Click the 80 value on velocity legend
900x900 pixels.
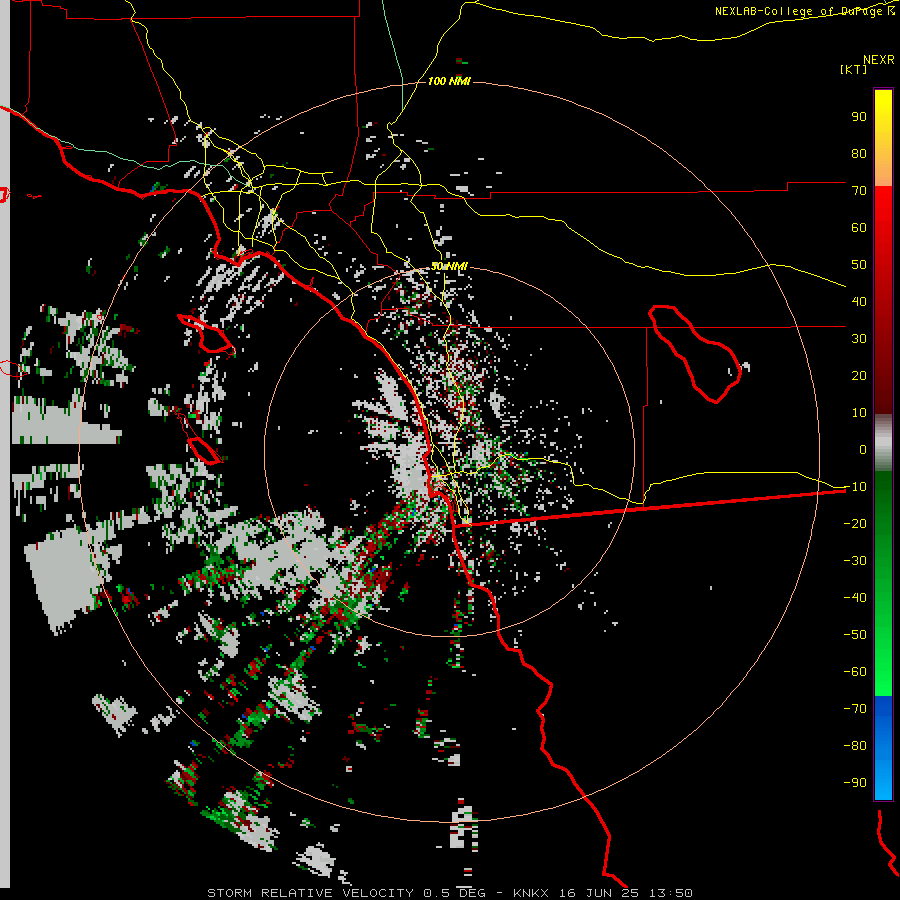point(859,153)
